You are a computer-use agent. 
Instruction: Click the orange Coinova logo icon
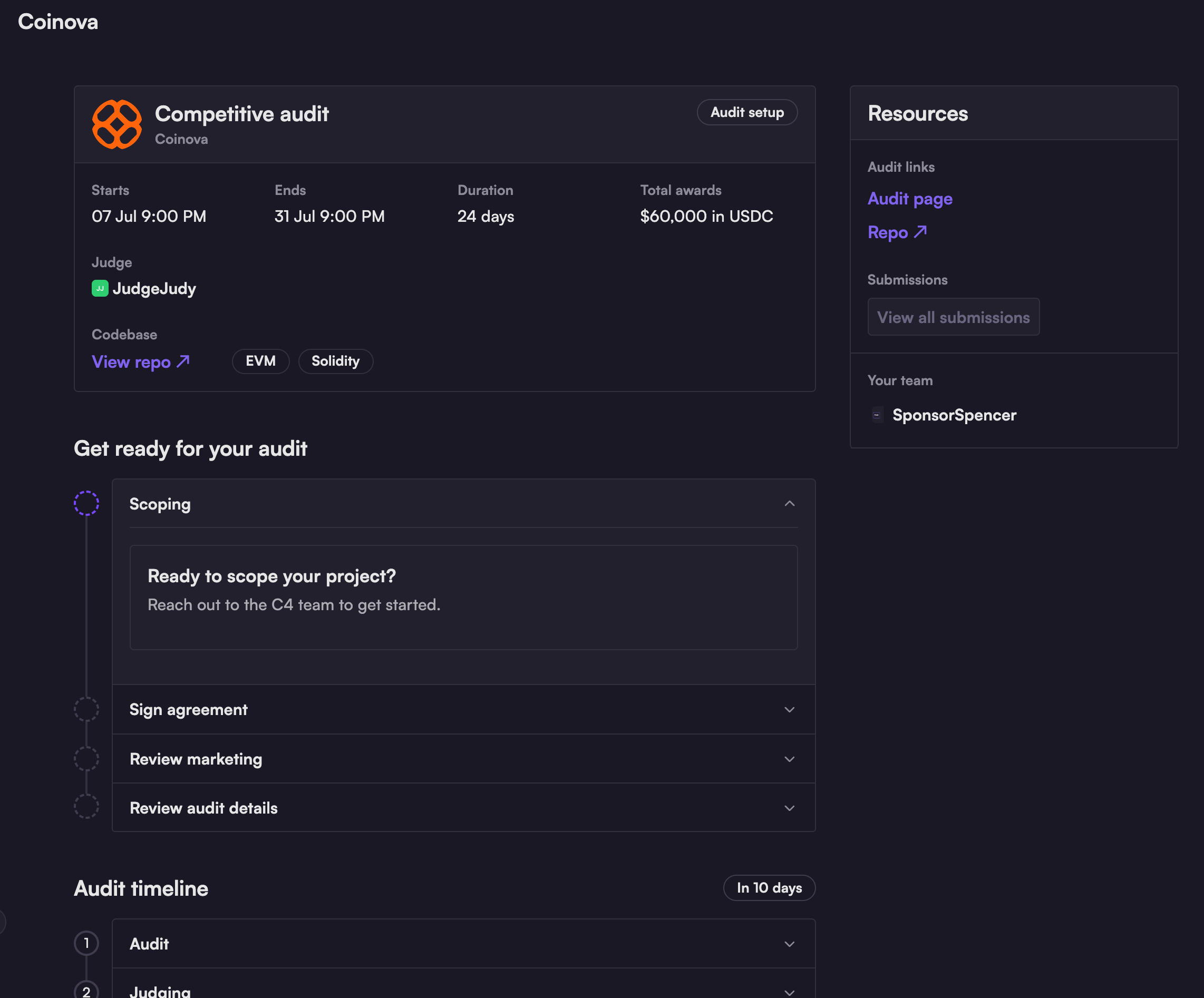coord(117,124)
